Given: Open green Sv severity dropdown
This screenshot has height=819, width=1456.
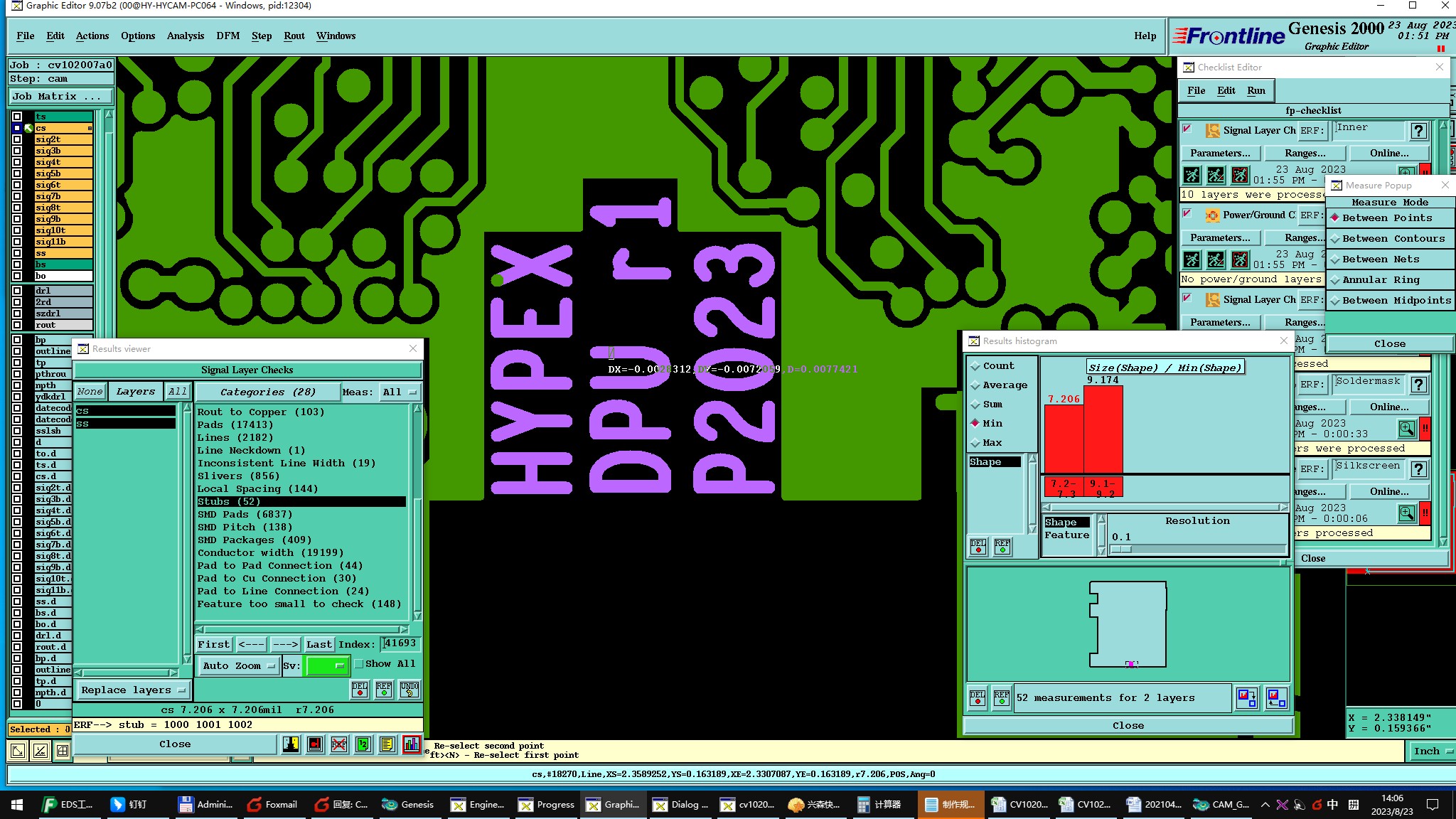Looking at the screenshot, I should [326, 666].
